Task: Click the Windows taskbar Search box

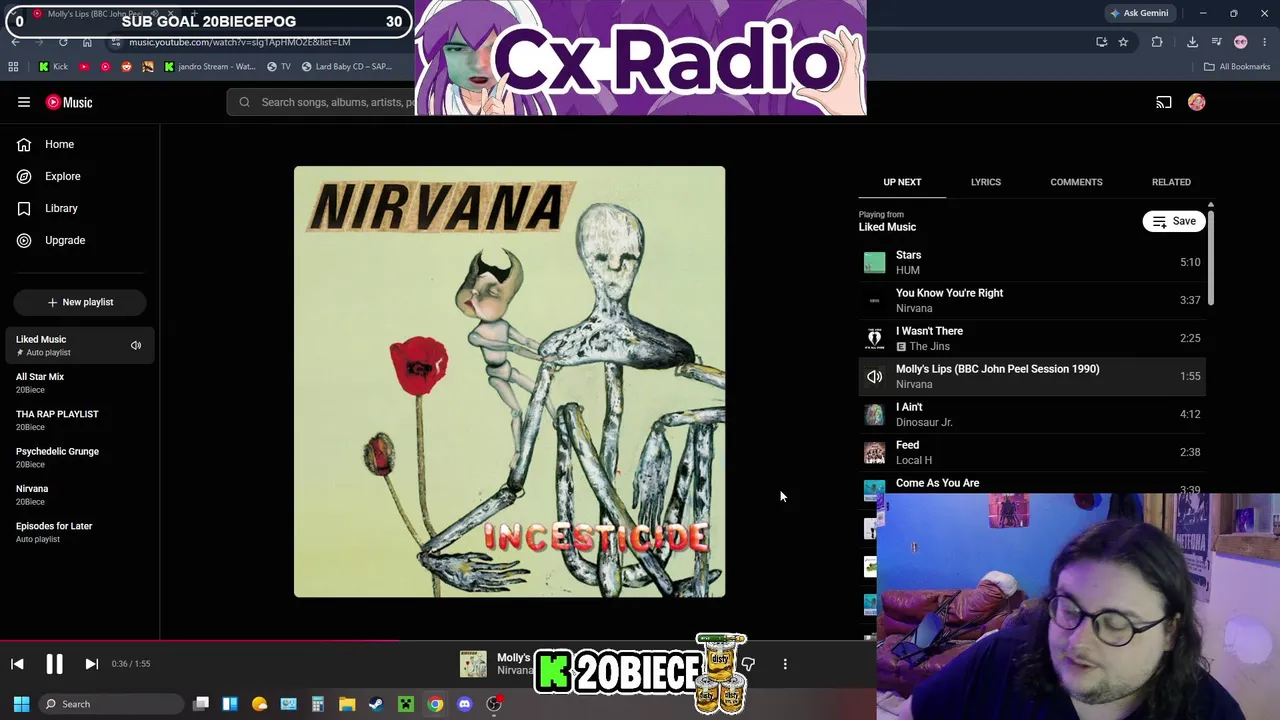Action: coord(110,704)
